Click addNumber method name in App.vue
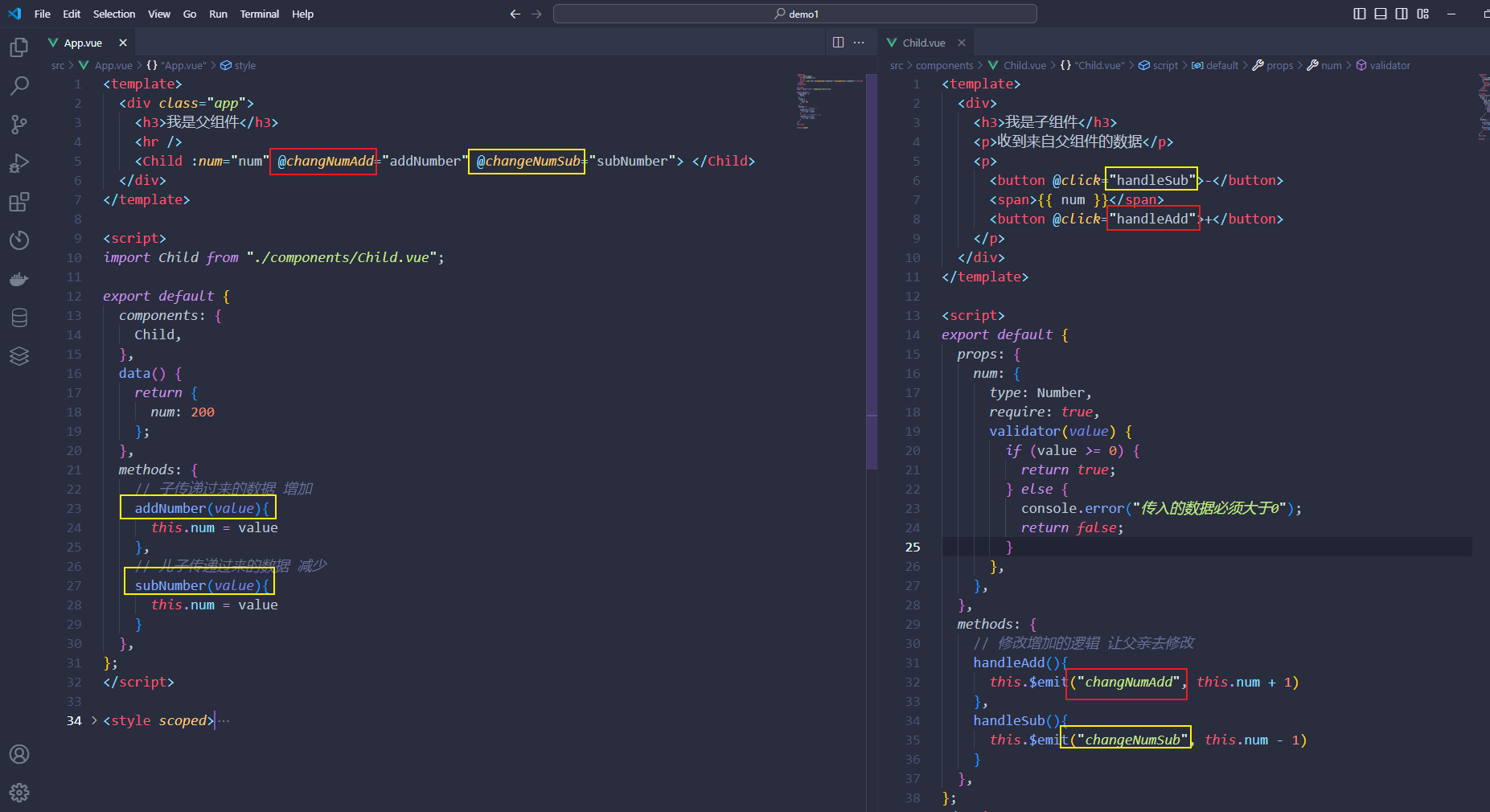 click(170, 508)
